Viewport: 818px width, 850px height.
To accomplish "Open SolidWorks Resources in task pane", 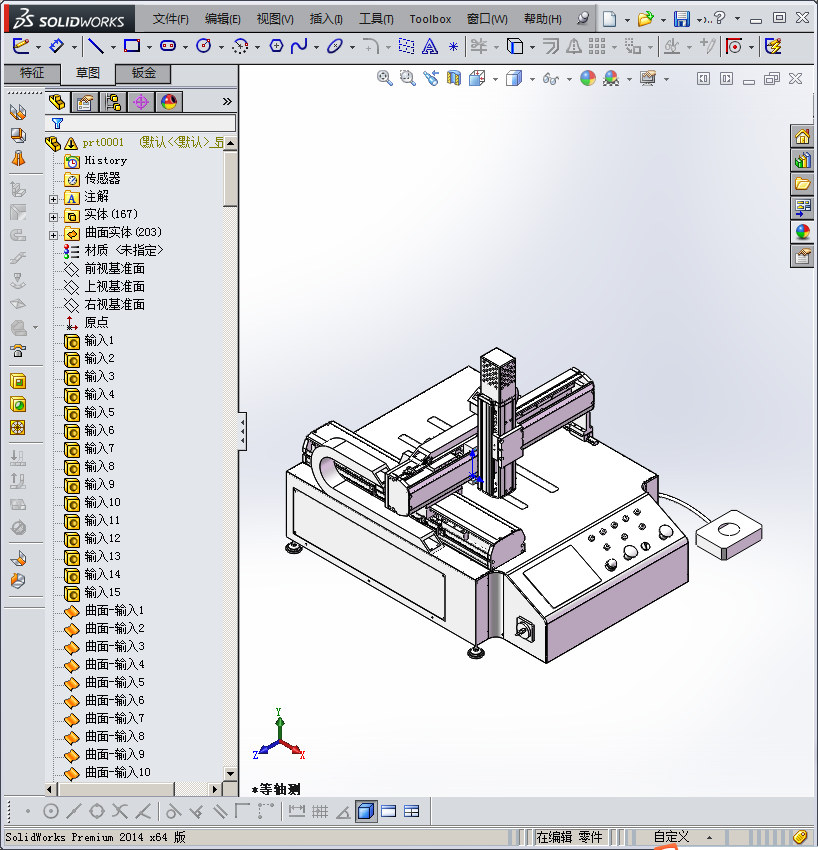I will point(802,136).
